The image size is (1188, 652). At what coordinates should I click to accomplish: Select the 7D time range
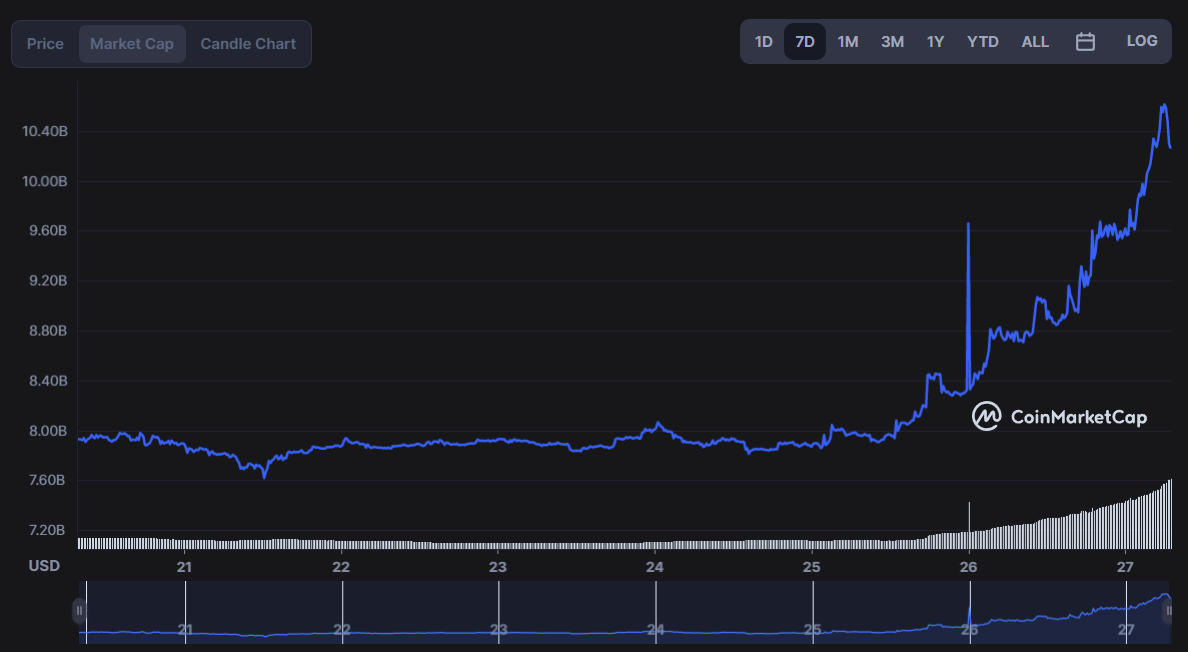click(805, 42)
